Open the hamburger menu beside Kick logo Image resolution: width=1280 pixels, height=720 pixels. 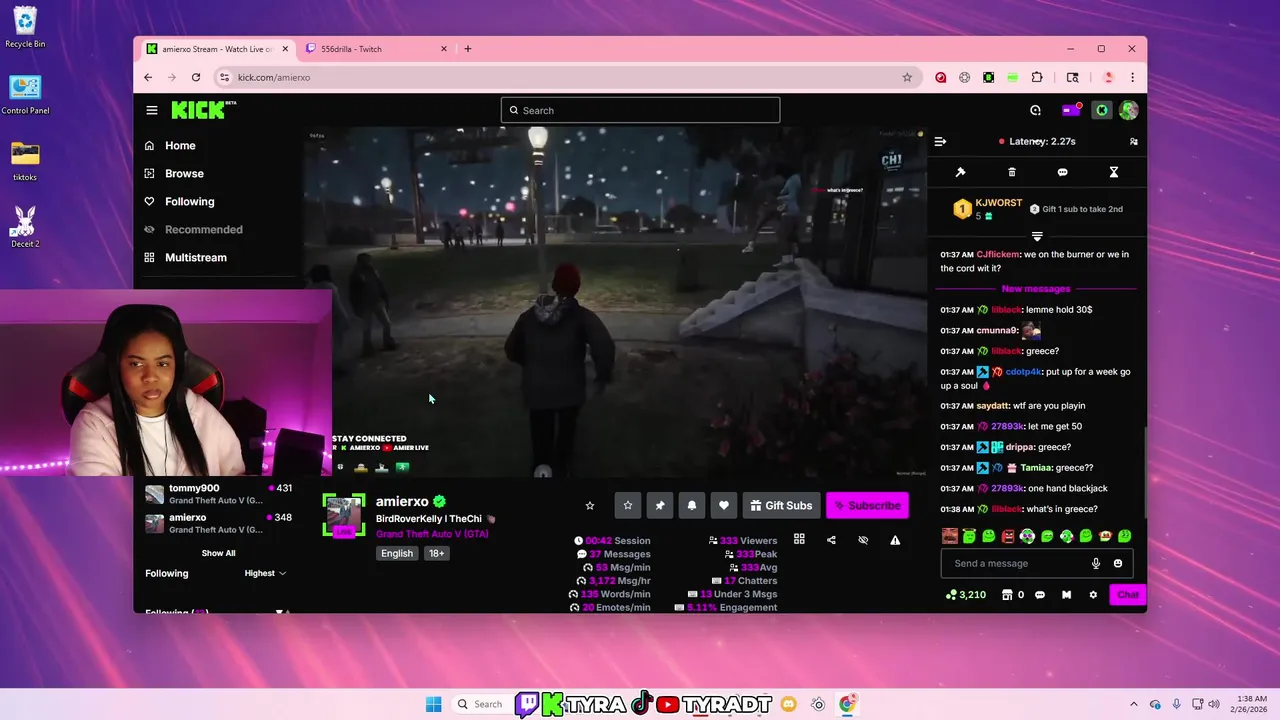coord(151,110)
